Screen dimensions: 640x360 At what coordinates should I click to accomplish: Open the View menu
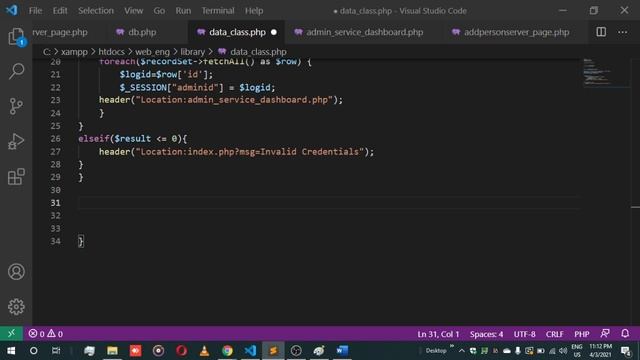point(133,11)
